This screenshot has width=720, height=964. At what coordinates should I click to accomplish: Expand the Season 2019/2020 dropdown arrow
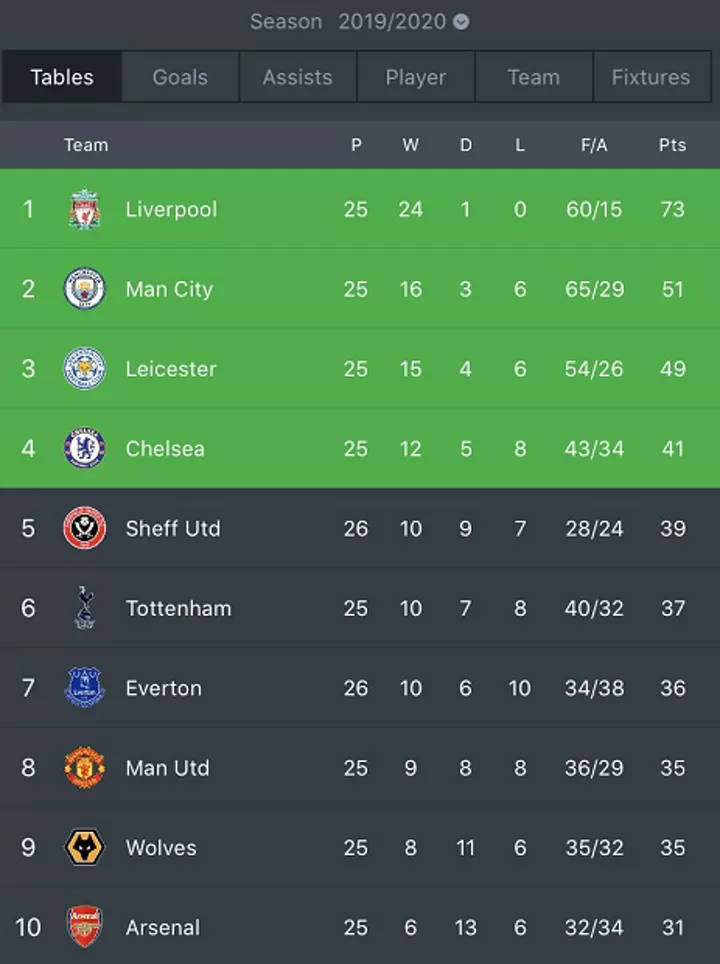[461, 22]
